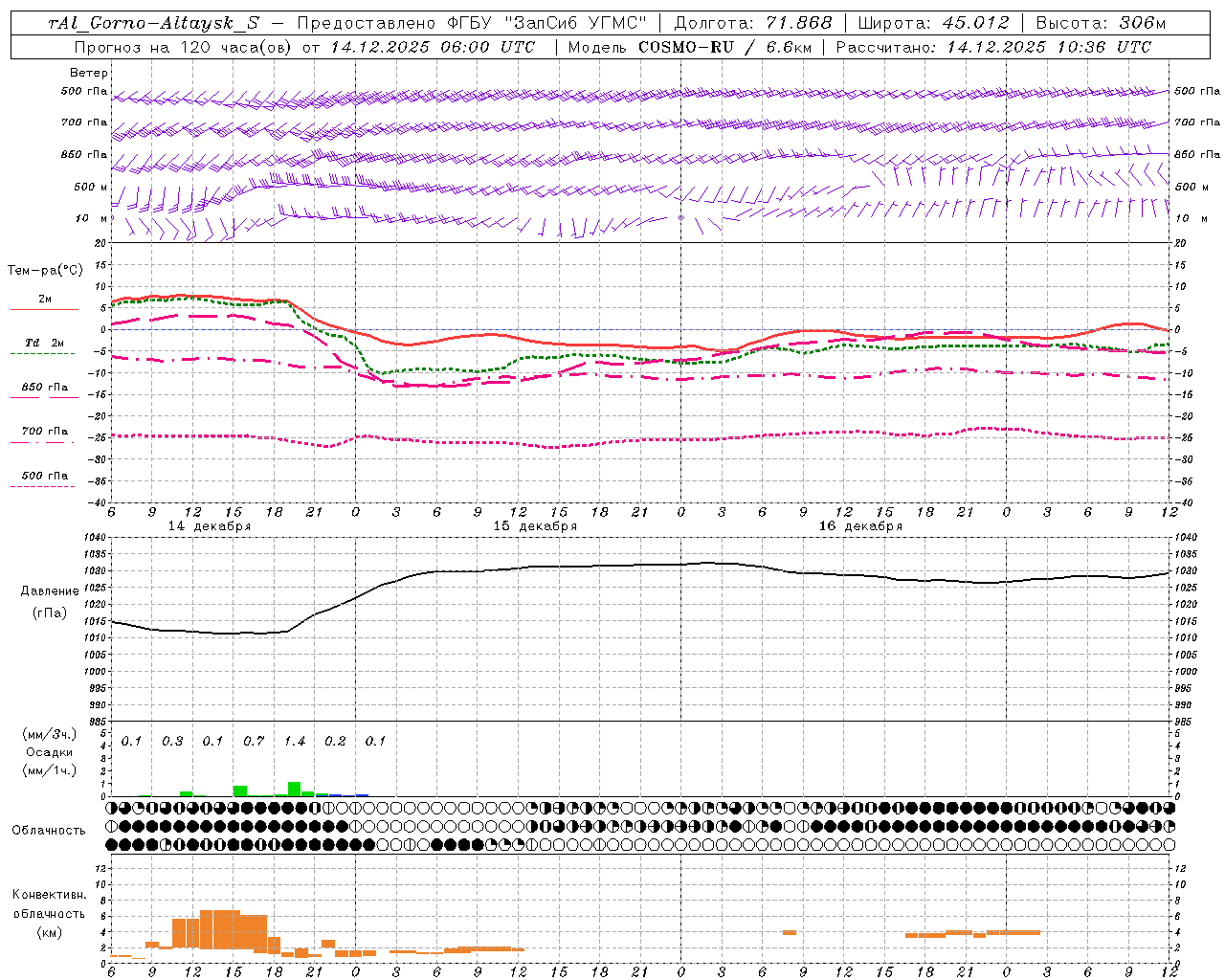Select the 15 декабря date label
The width and height of the screenshot is (1225, 980).
(535, 526)
